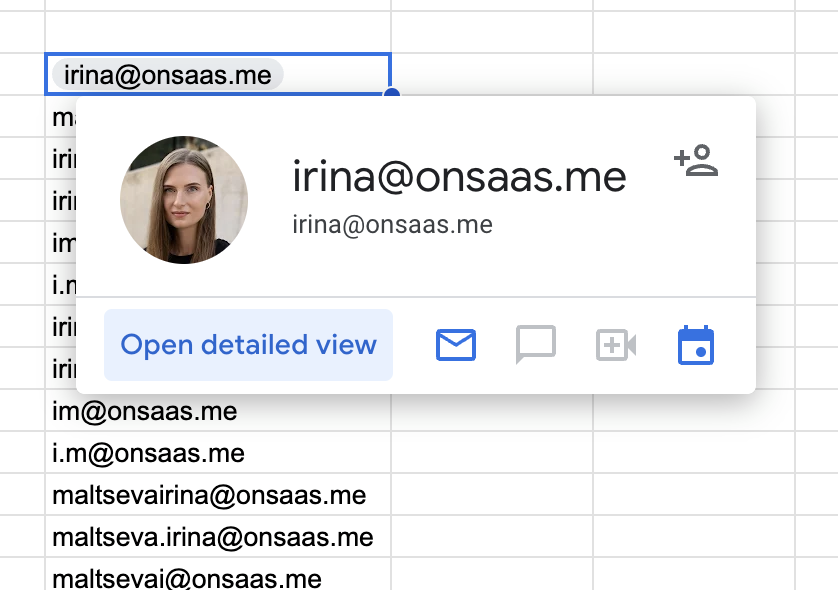Start a video call with camera icon
This screenshot has width=838, height=590.
616,345
